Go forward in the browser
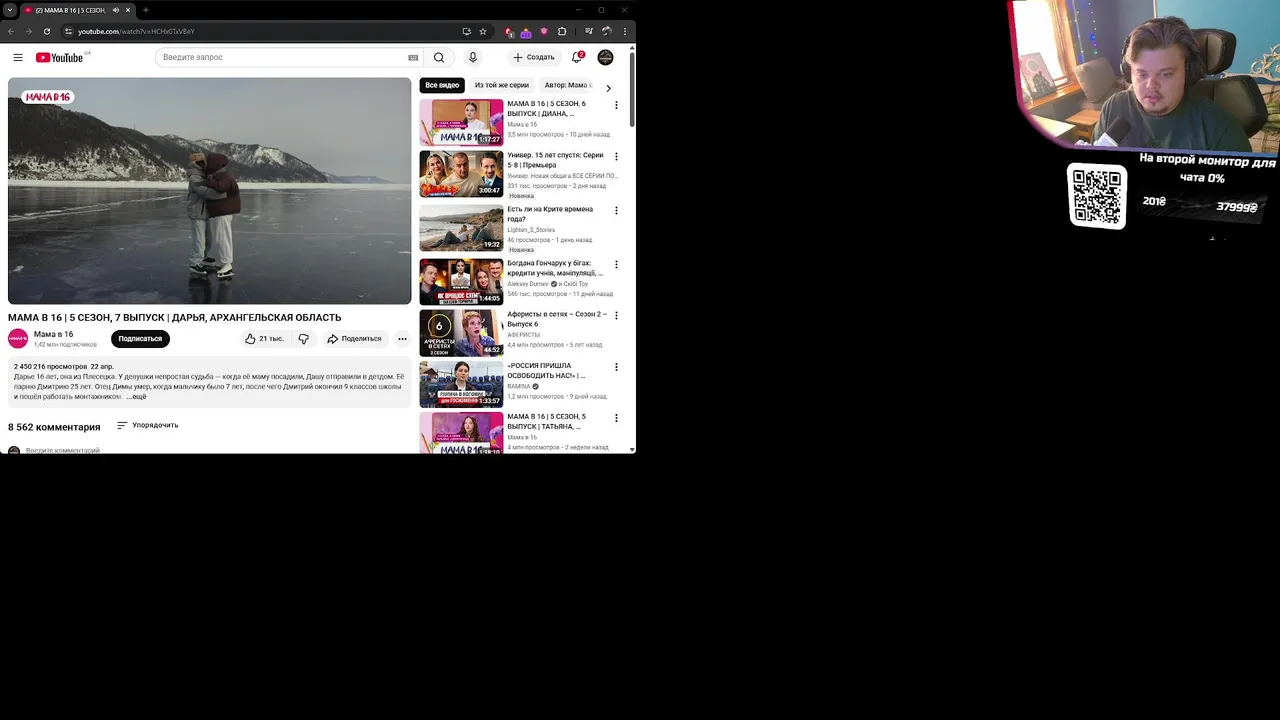The height and width of the screenshot is (720, 1280). pyautogui.click(x=28, y=31)
